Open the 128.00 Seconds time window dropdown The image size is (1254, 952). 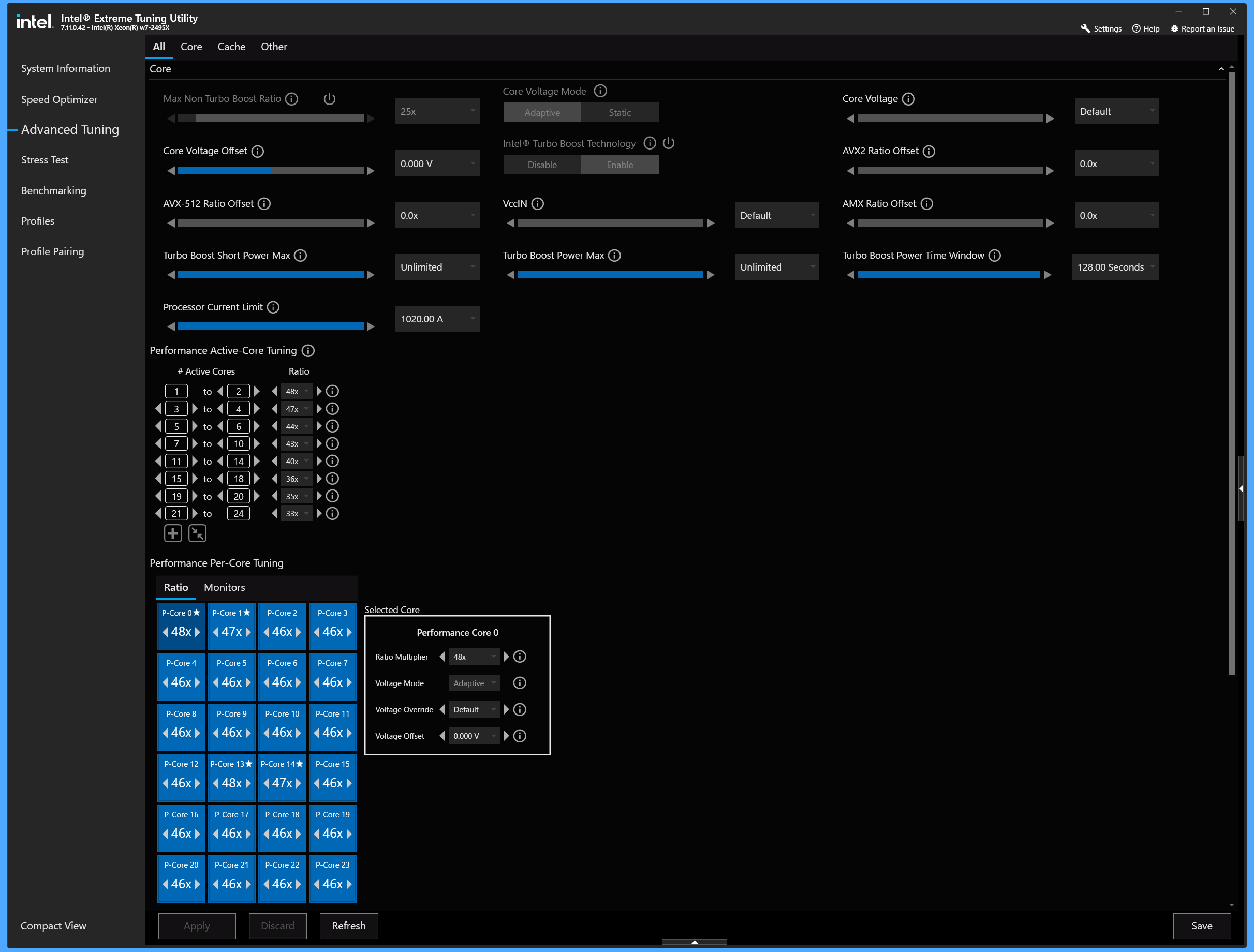pos(1115,267)
